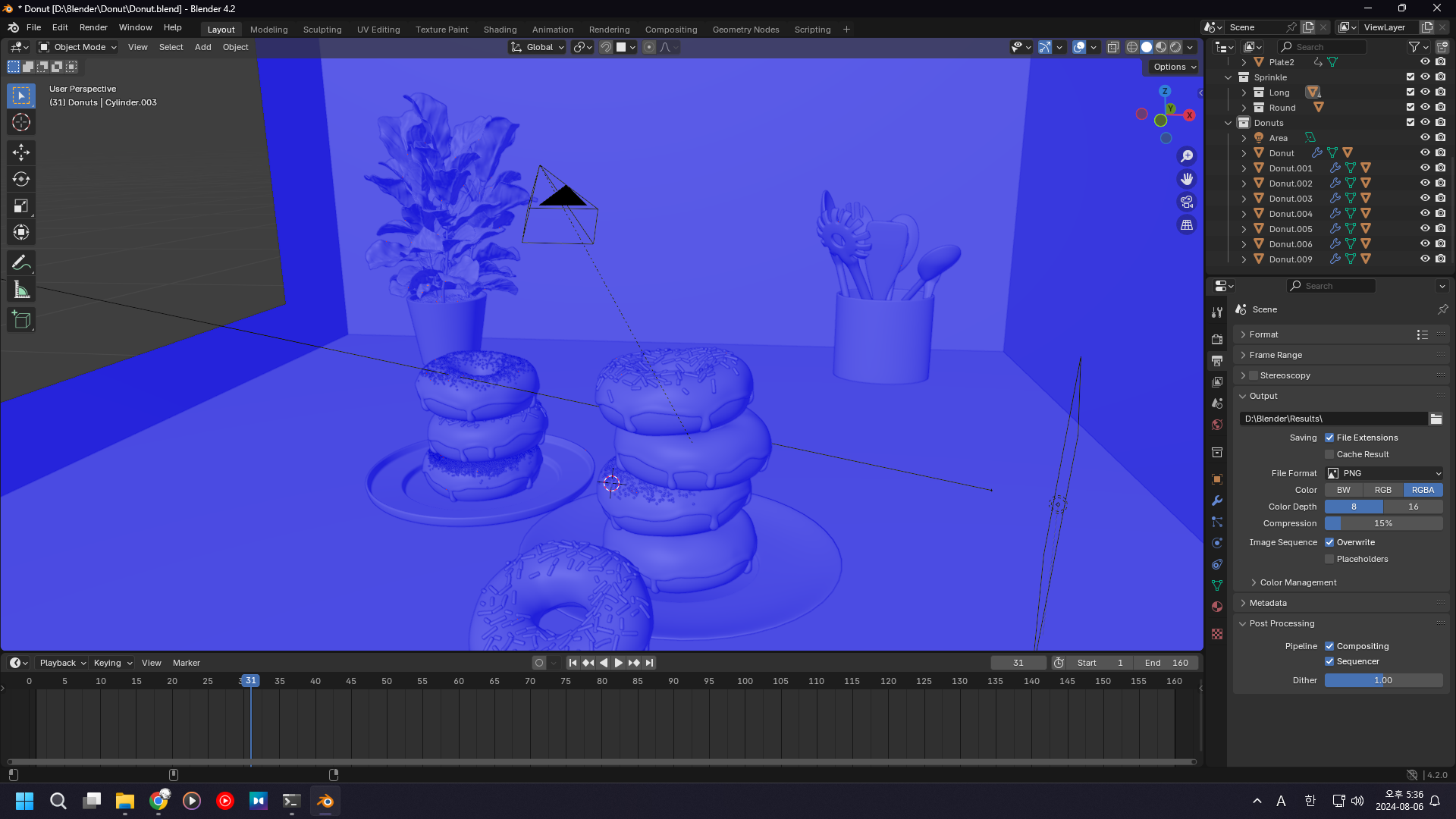Screen dimensions: 1456x819
Task: Uncheck the Sequencer pipeline checkbox
Action: [1329, 661]
